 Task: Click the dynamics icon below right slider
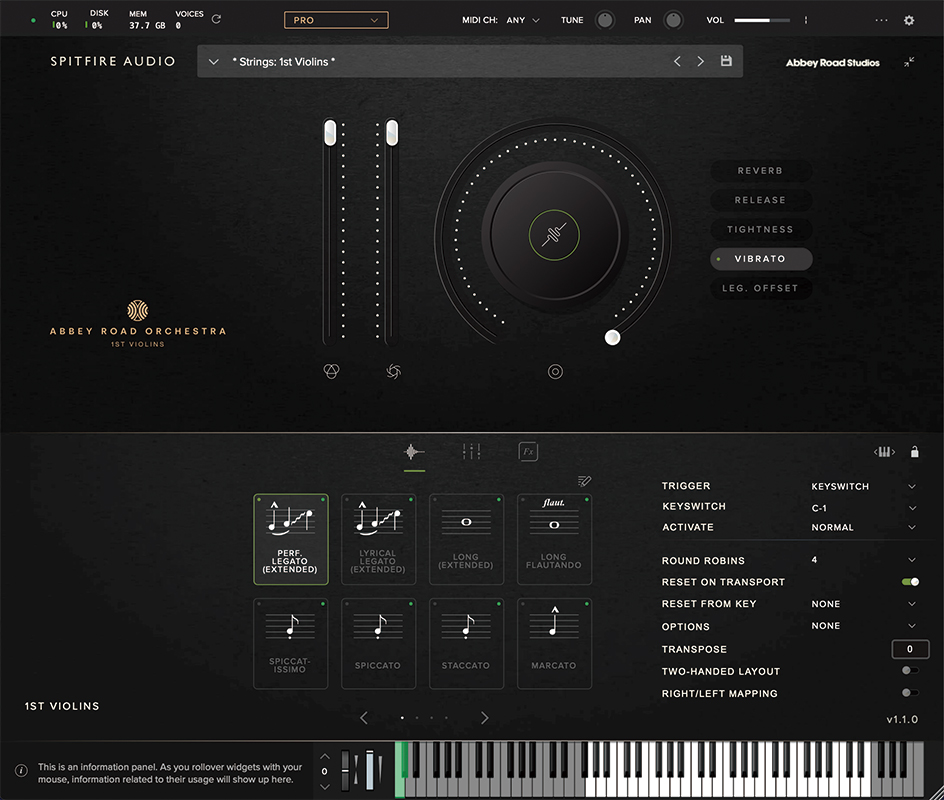coord(393,371)
